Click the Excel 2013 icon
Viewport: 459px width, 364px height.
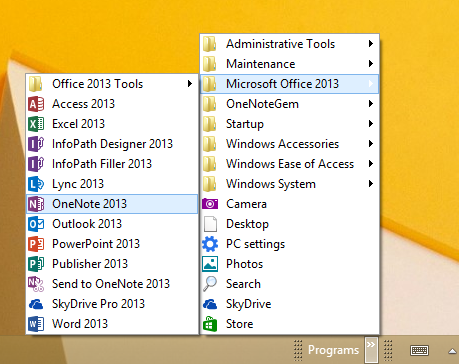click(36, 124)
